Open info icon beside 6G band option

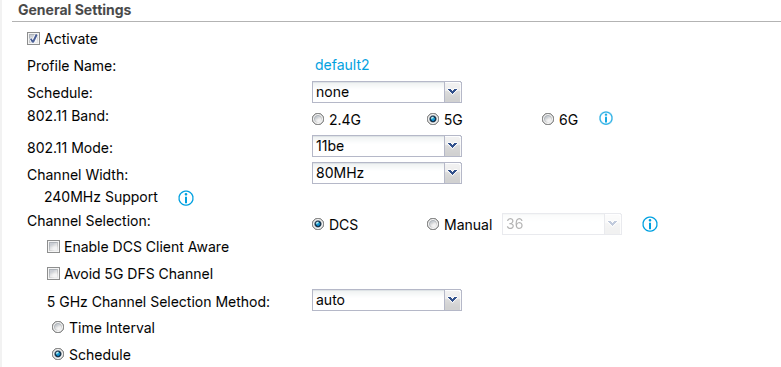606,119
